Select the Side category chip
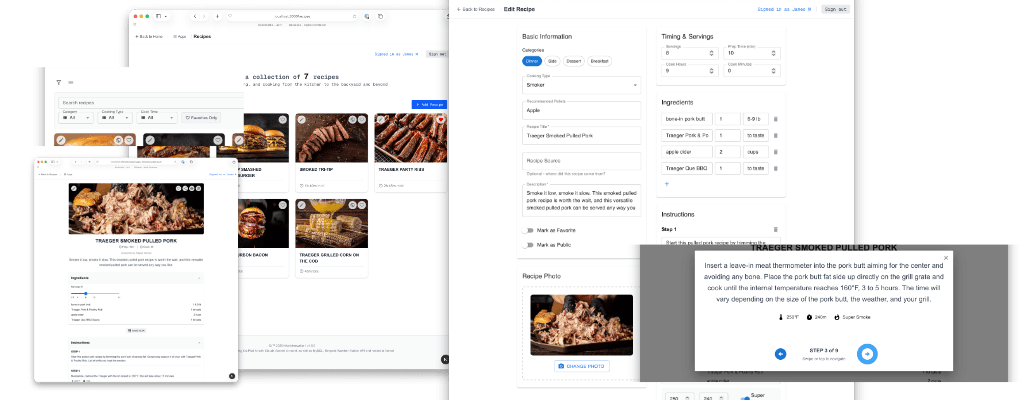The image size is (1024, 400). pos(552,61)
